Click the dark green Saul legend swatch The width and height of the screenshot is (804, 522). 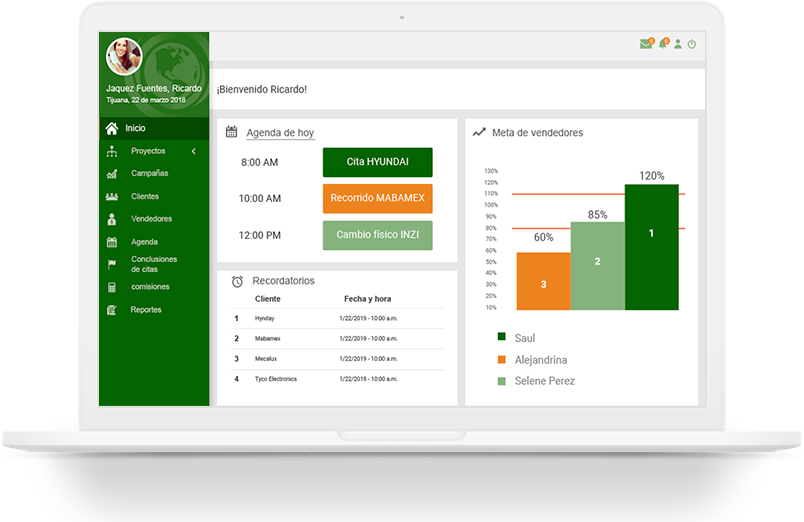(502, 338)
